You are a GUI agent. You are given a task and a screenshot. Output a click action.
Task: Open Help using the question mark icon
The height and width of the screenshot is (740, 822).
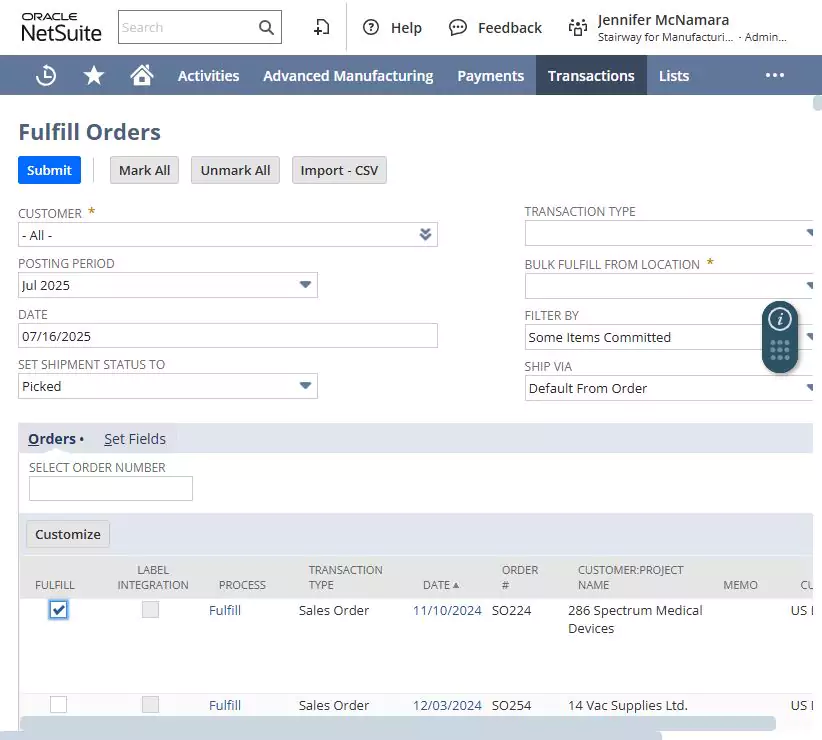(x=371, y=27)
